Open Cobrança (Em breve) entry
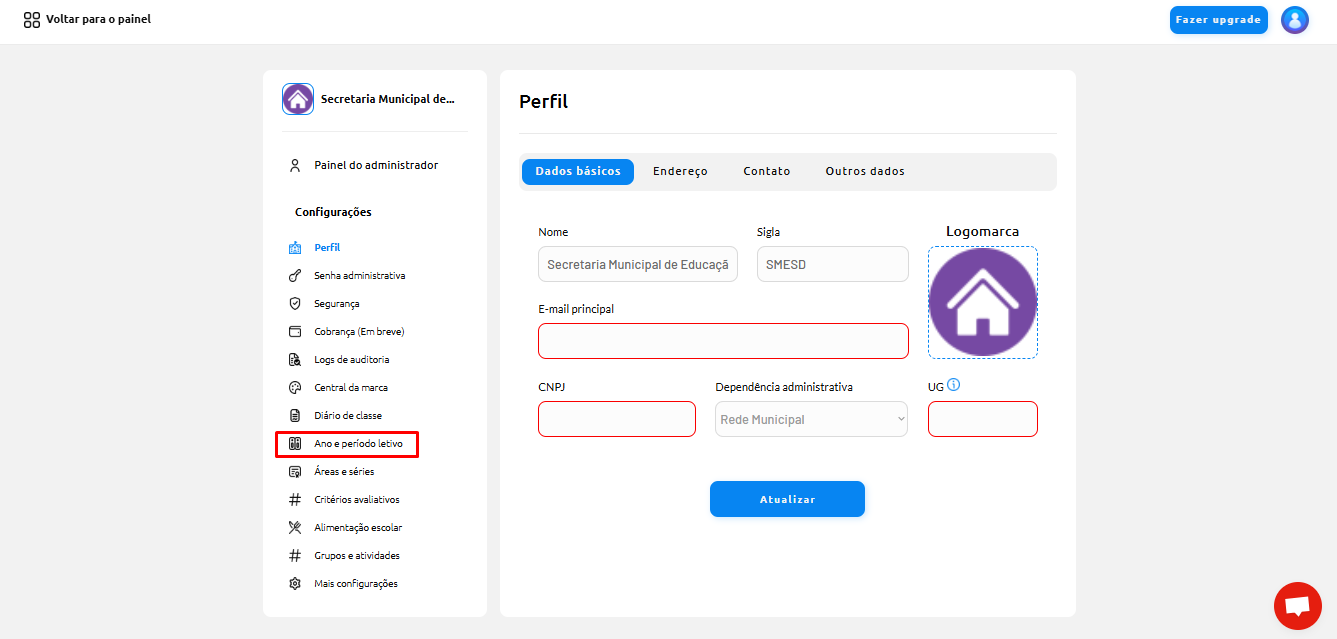The height and width of the screenshot is (639, 1337). 359,332
